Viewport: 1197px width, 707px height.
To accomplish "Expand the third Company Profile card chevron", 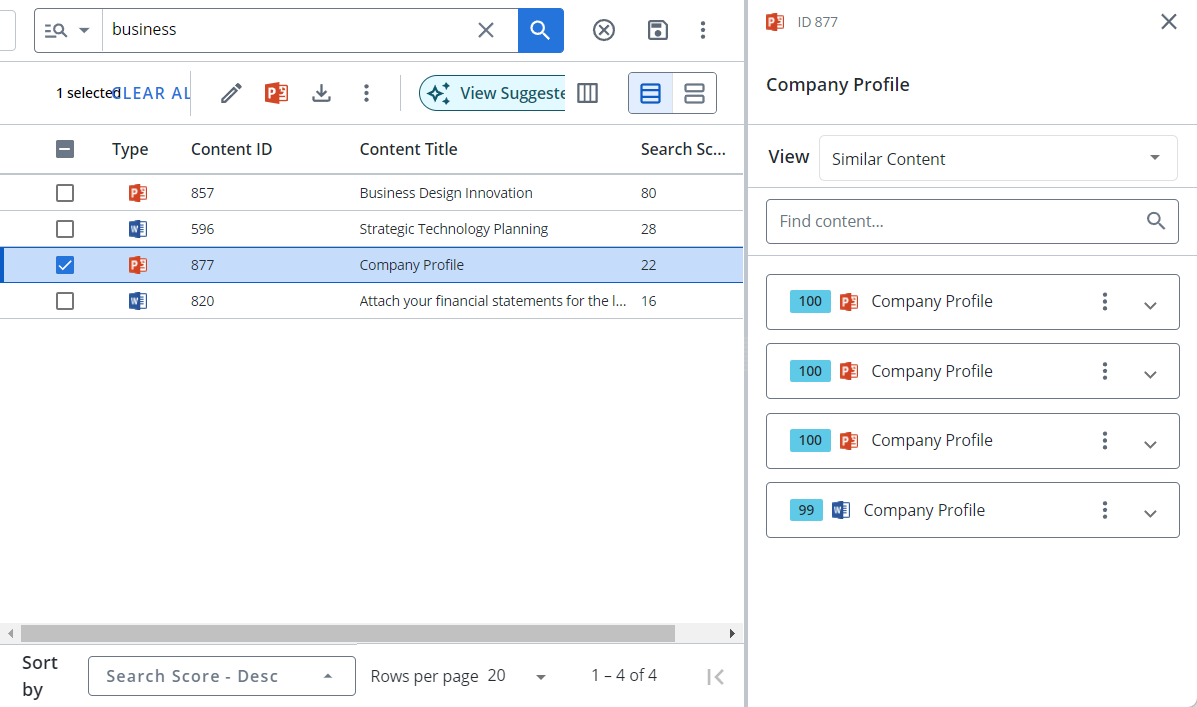I will pos(1150,444).
